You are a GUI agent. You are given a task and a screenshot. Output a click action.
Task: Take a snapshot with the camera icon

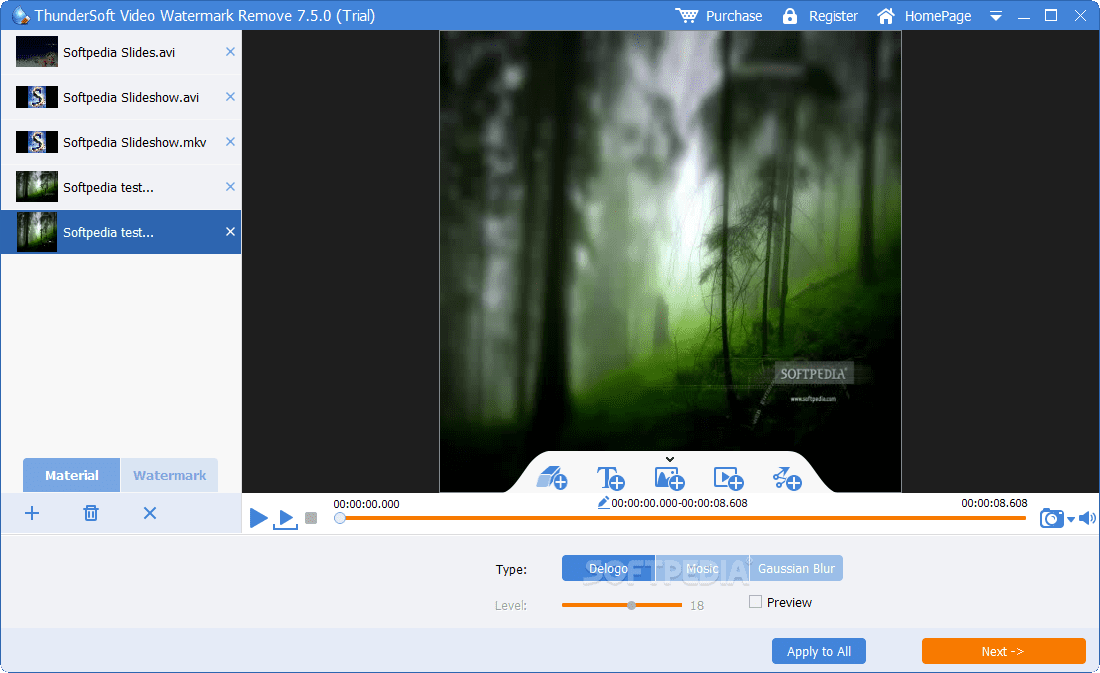pos(1051,519)
